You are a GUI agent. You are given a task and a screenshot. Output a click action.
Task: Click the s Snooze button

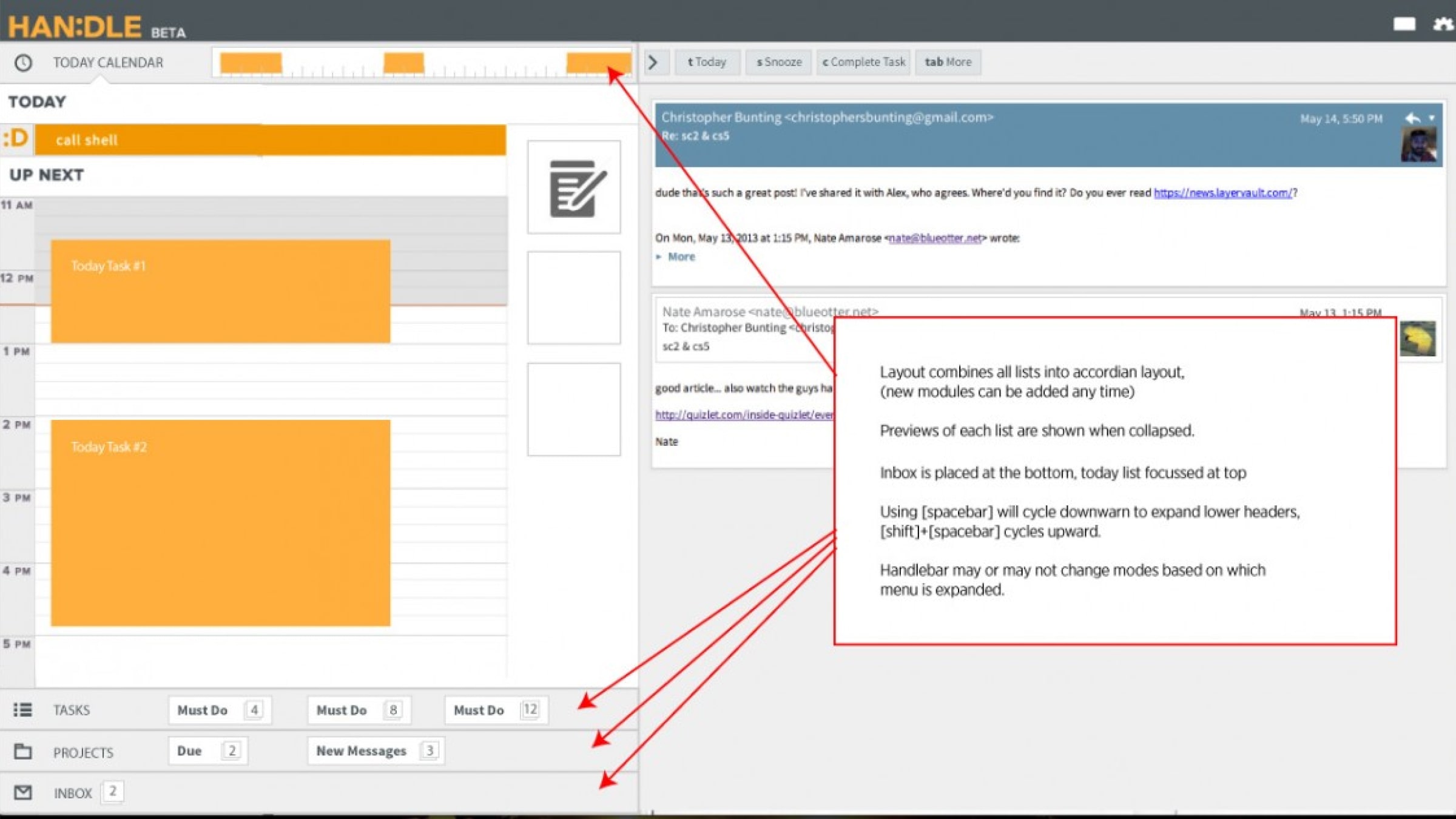(779, 62)
